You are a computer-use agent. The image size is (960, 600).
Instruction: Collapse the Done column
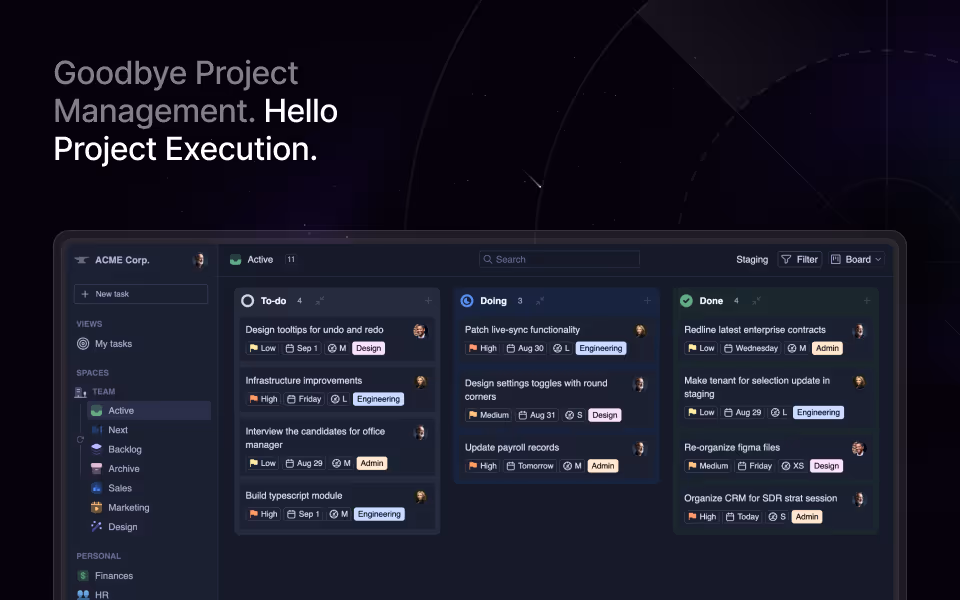pyautogui.click(x=756, y=301)
